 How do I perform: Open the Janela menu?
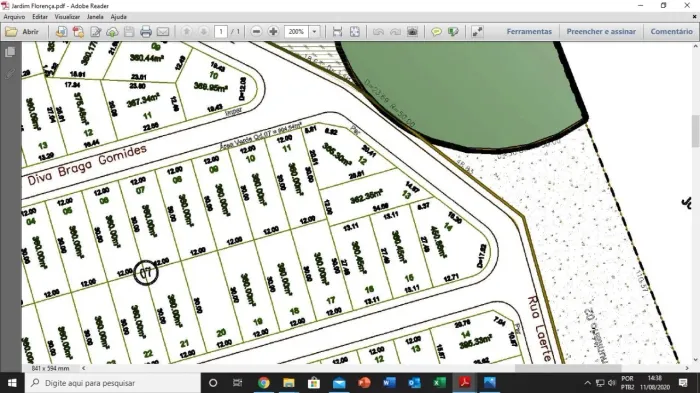[95, 17]
